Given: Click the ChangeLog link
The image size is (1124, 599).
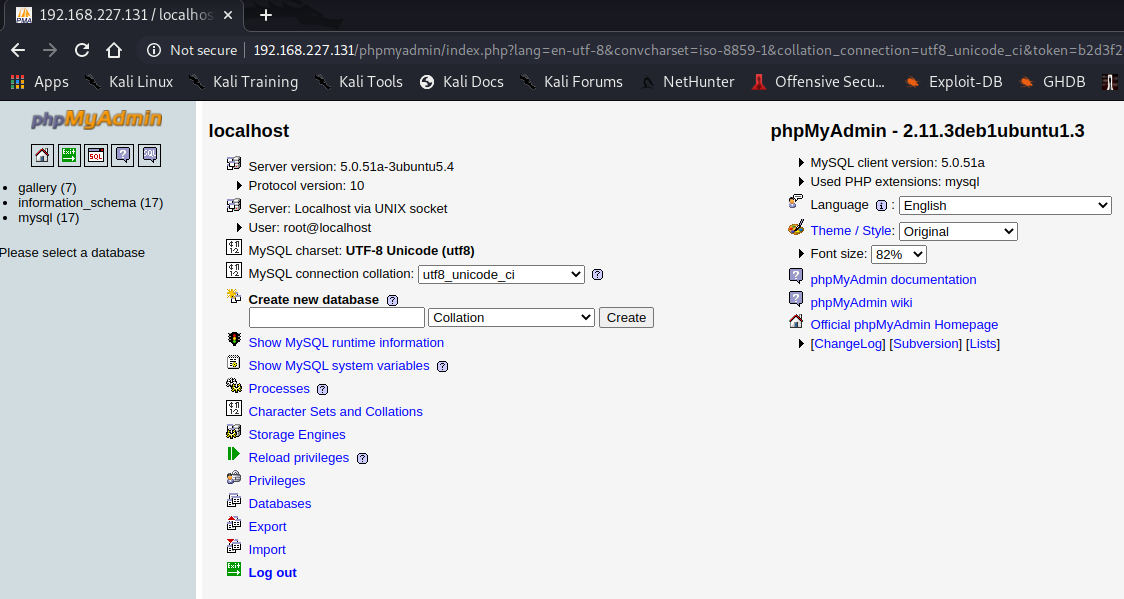Looking at the screenshot, I should 848,343.
